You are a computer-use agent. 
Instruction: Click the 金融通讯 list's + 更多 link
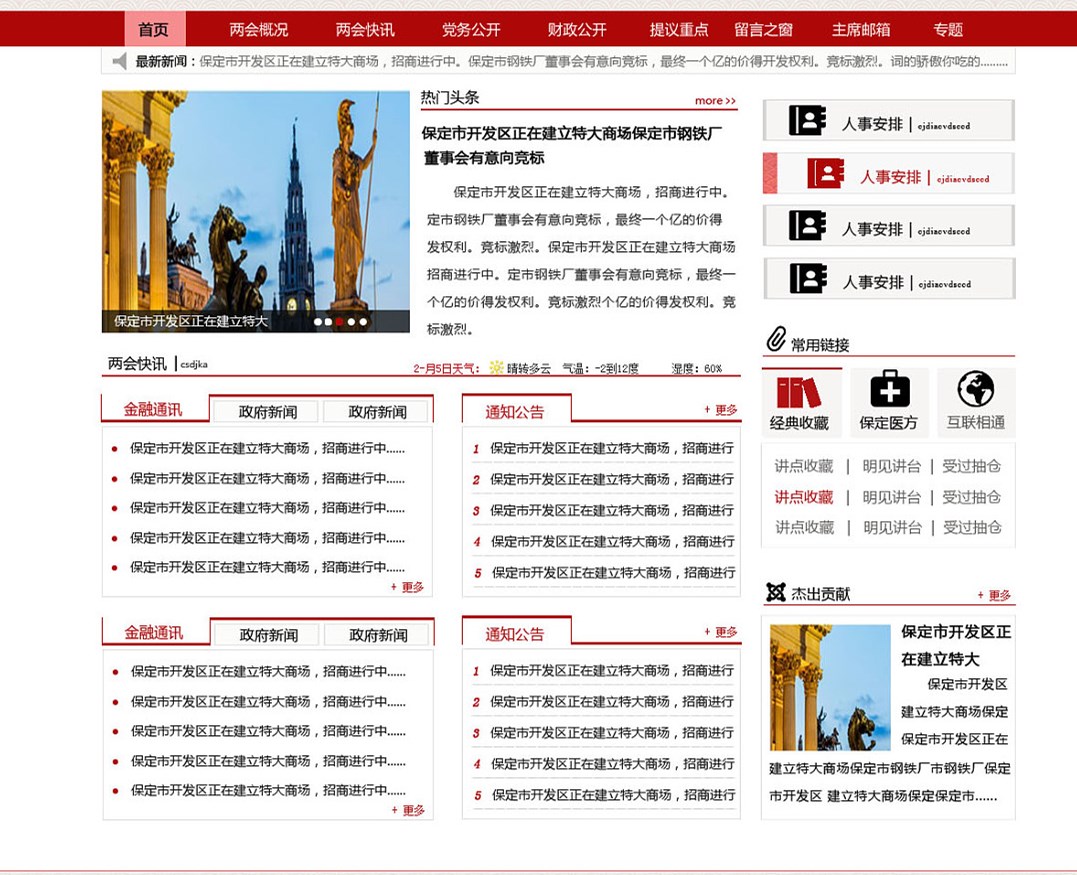pos(407,587)
